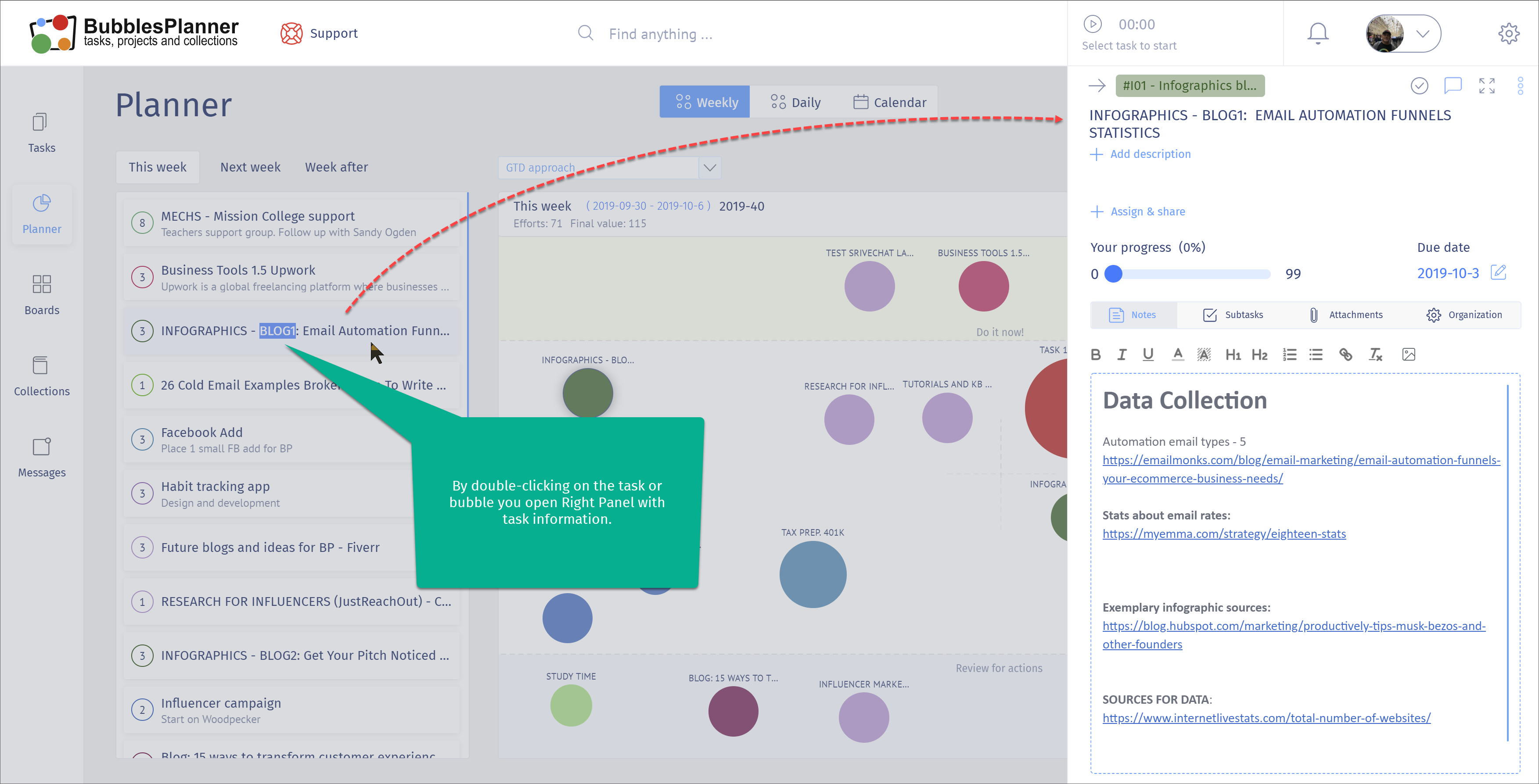Open Messages in sidebar
1539x784 pixels.
[41, 458]
